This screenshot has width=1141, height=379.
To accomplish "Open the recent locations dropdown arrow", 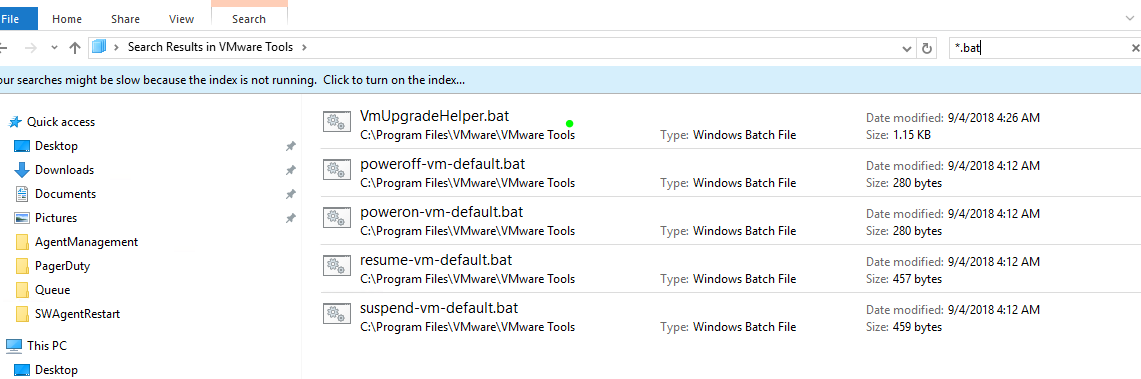I will pos(54,48).
